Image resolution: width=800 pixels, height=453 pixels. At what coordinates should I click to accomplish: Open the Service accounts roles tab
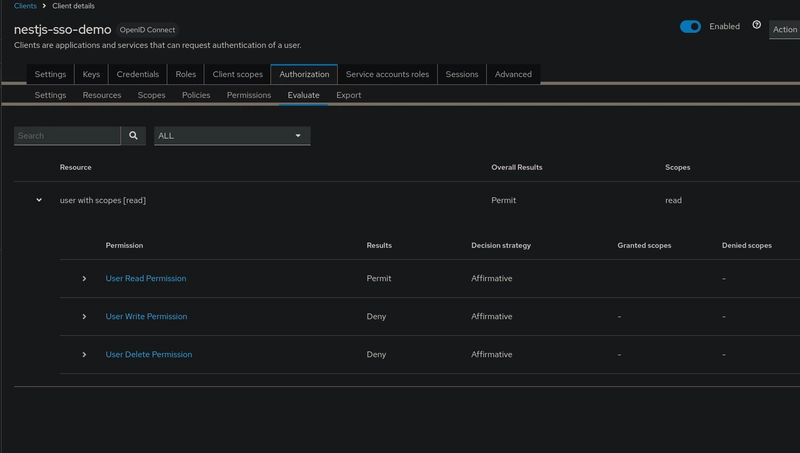coord(387,74)
